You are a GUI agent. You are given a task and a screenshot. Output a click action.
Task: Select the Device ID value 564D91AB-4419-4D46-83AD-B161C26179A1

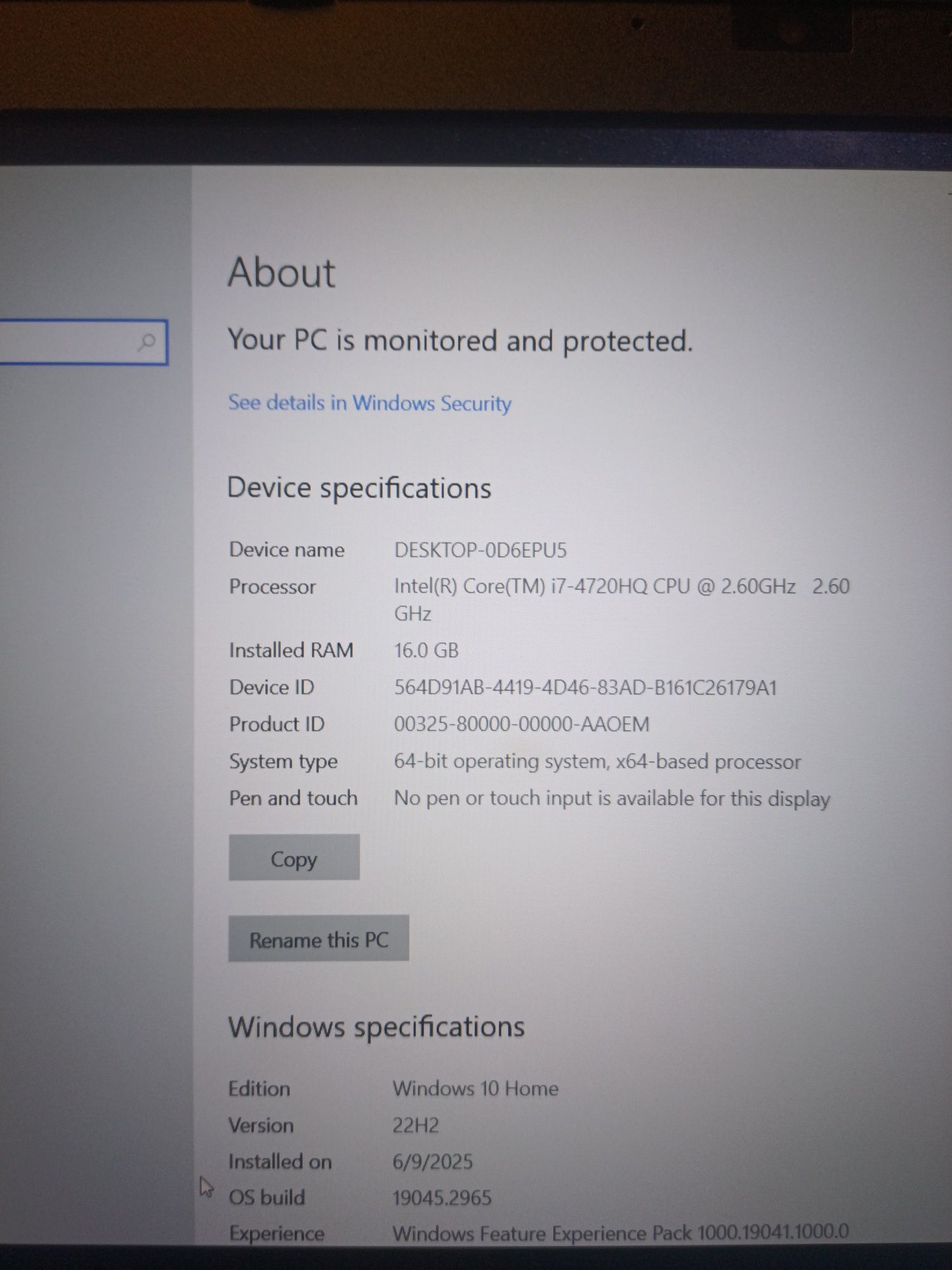tap(585, 688)
